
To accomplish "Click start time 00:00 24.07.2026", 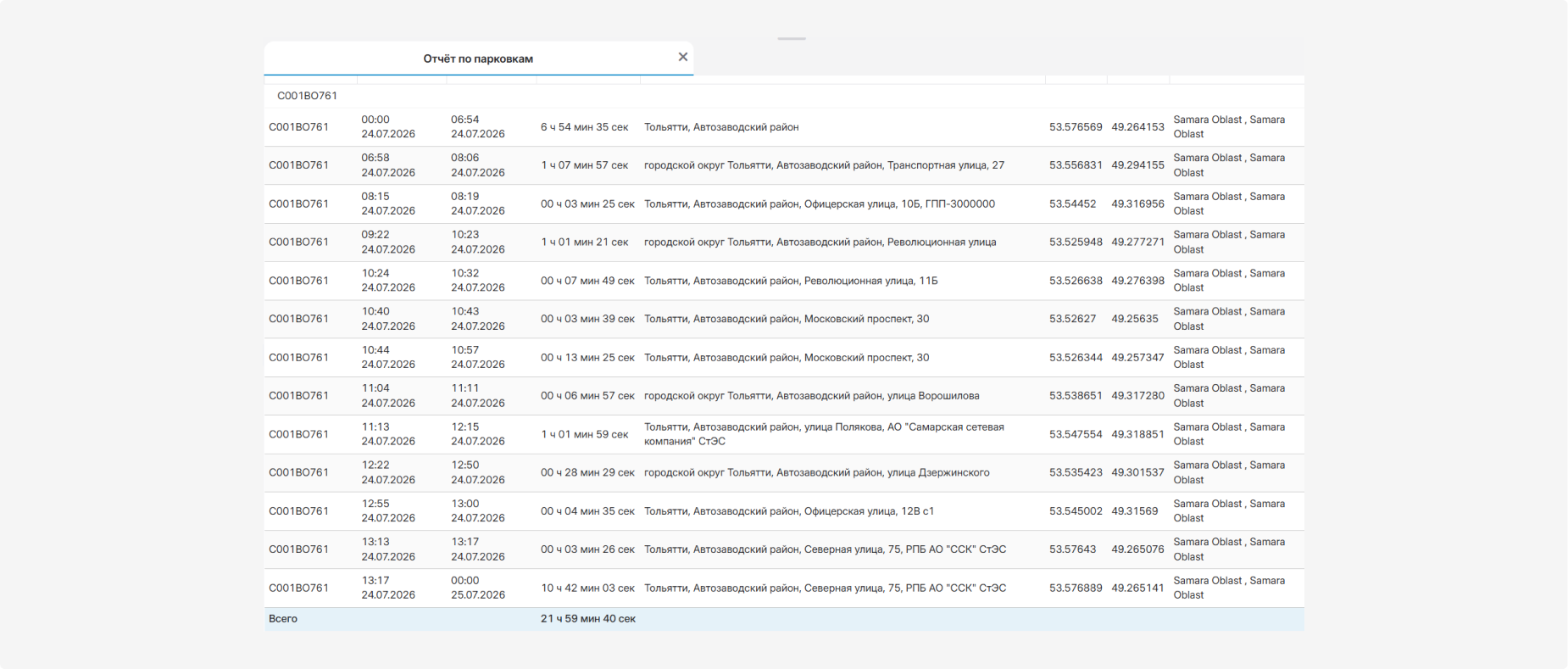I will point(388,126).
